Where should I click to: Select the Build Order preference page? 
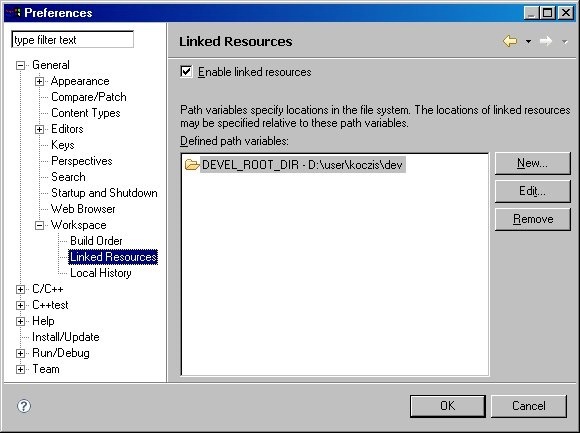click(x=96, y=241)
